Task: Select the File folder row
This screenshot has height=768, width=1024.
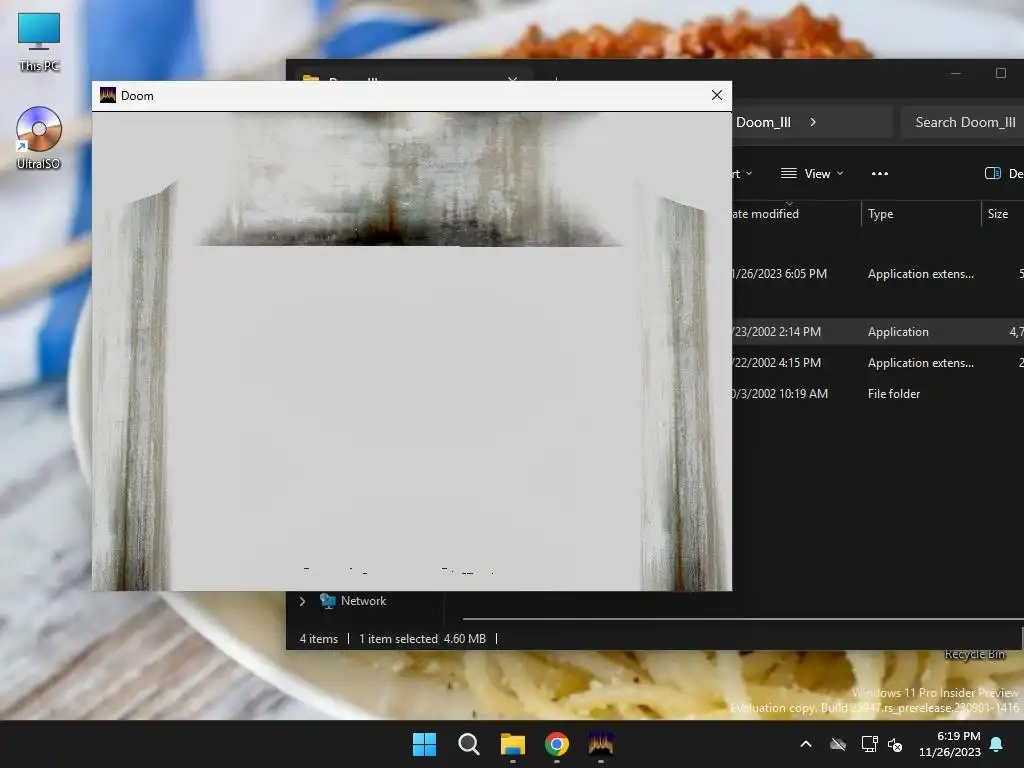Action: 878,394
